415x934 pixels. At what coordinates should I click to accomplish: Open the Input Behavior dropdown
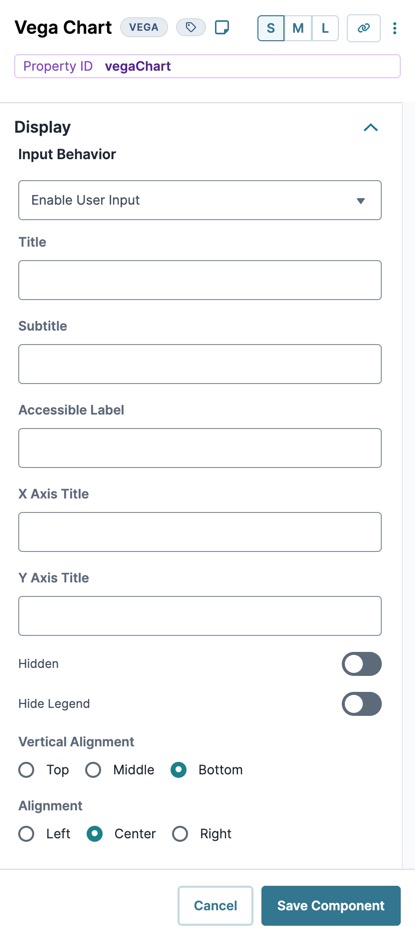pos(200,200)
